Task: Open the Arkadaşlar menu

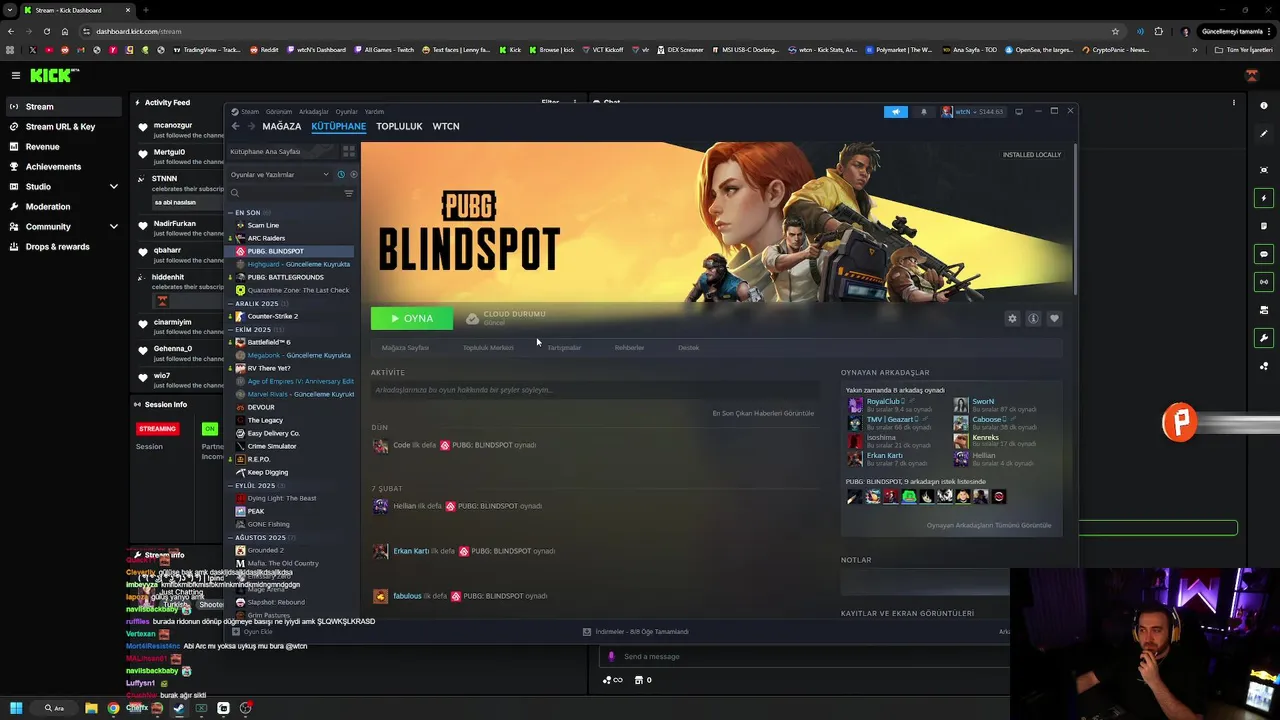Action: [x=314, y=112]
